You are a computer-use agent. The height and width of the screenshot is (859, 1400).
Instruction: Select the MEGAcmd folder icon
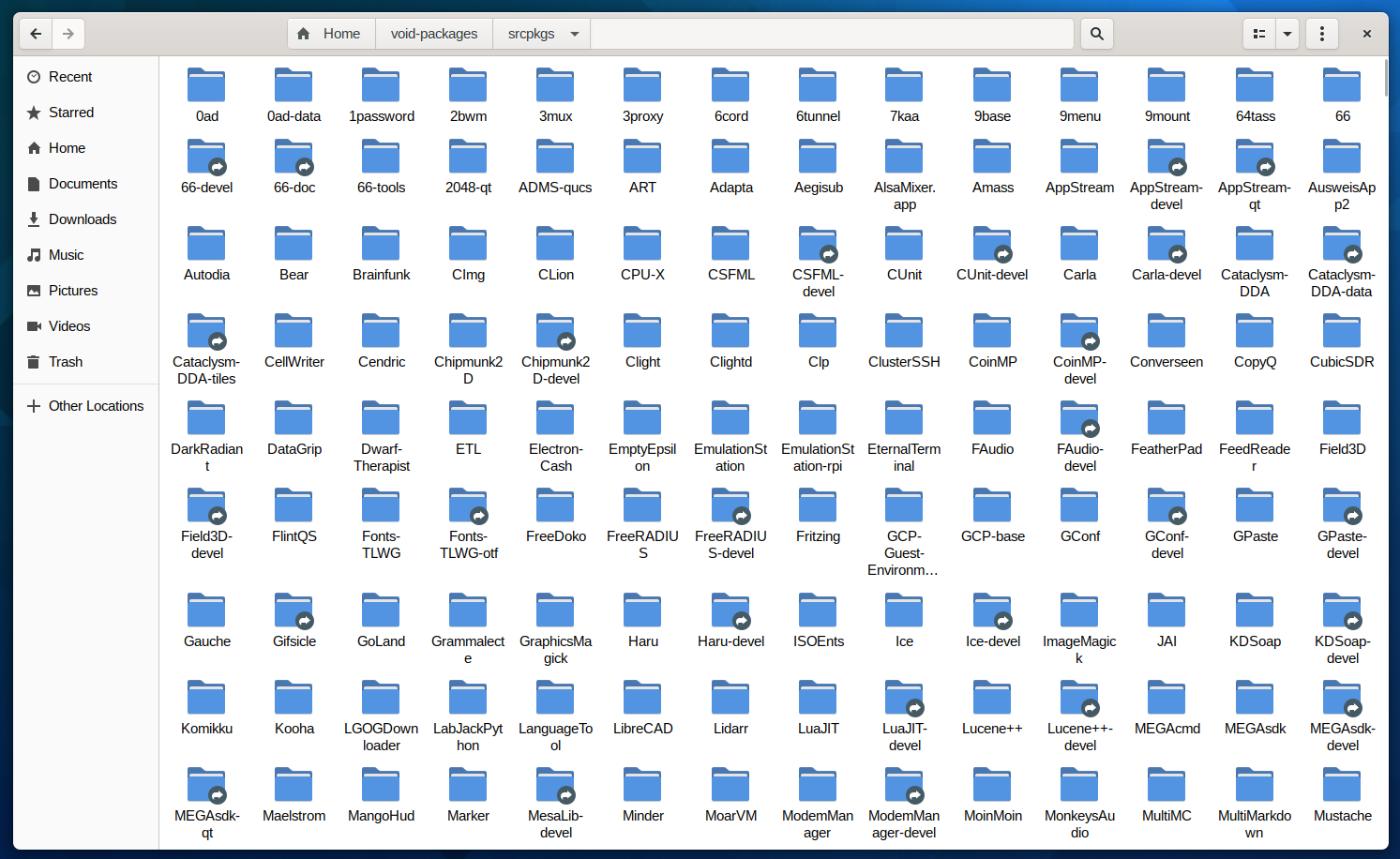pos(1167,697)
